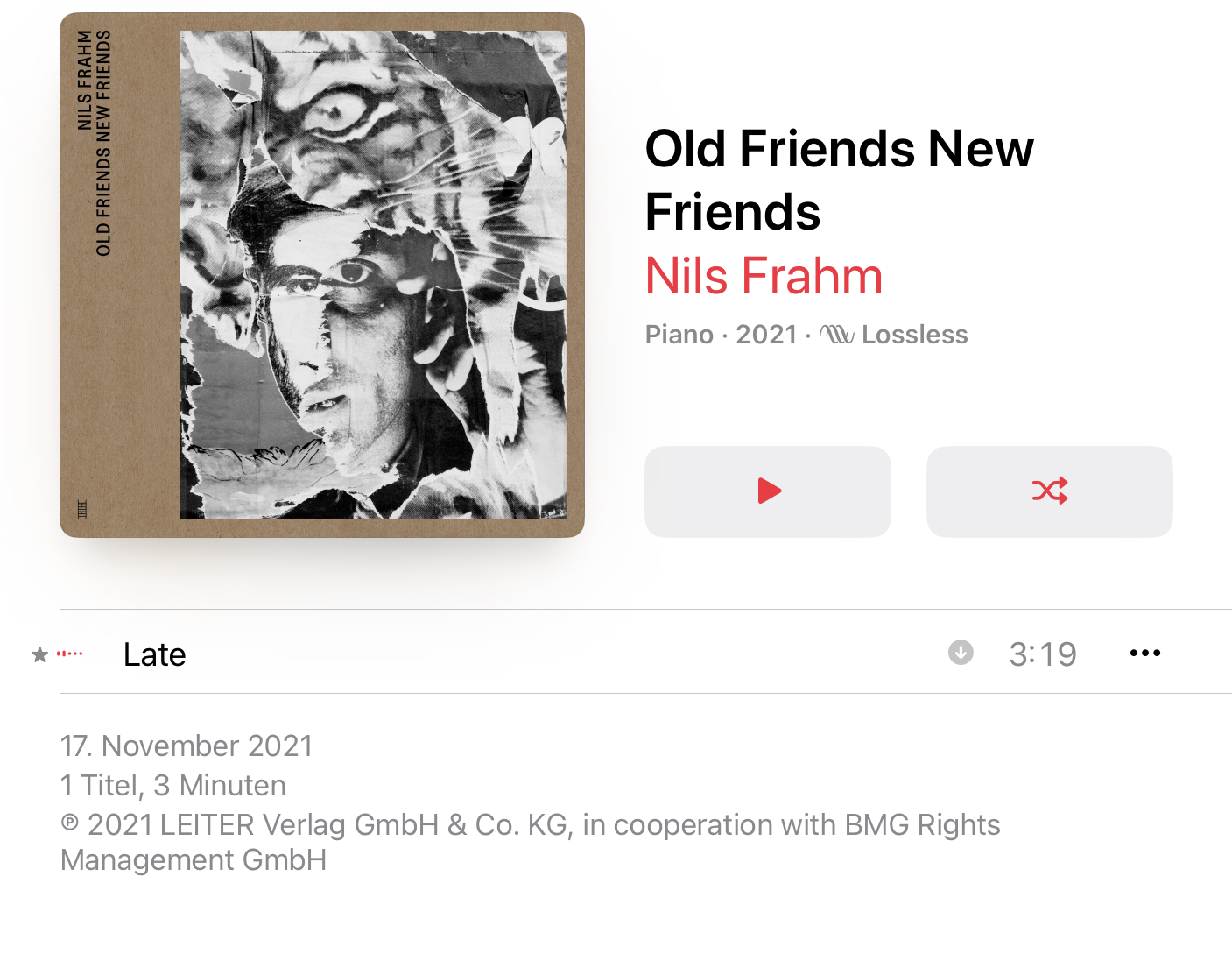Image resolution: width=1232 pixels, height=954 pixels.
Task: Open the three-dot menu for Late
Action: tap(1145, 653)
